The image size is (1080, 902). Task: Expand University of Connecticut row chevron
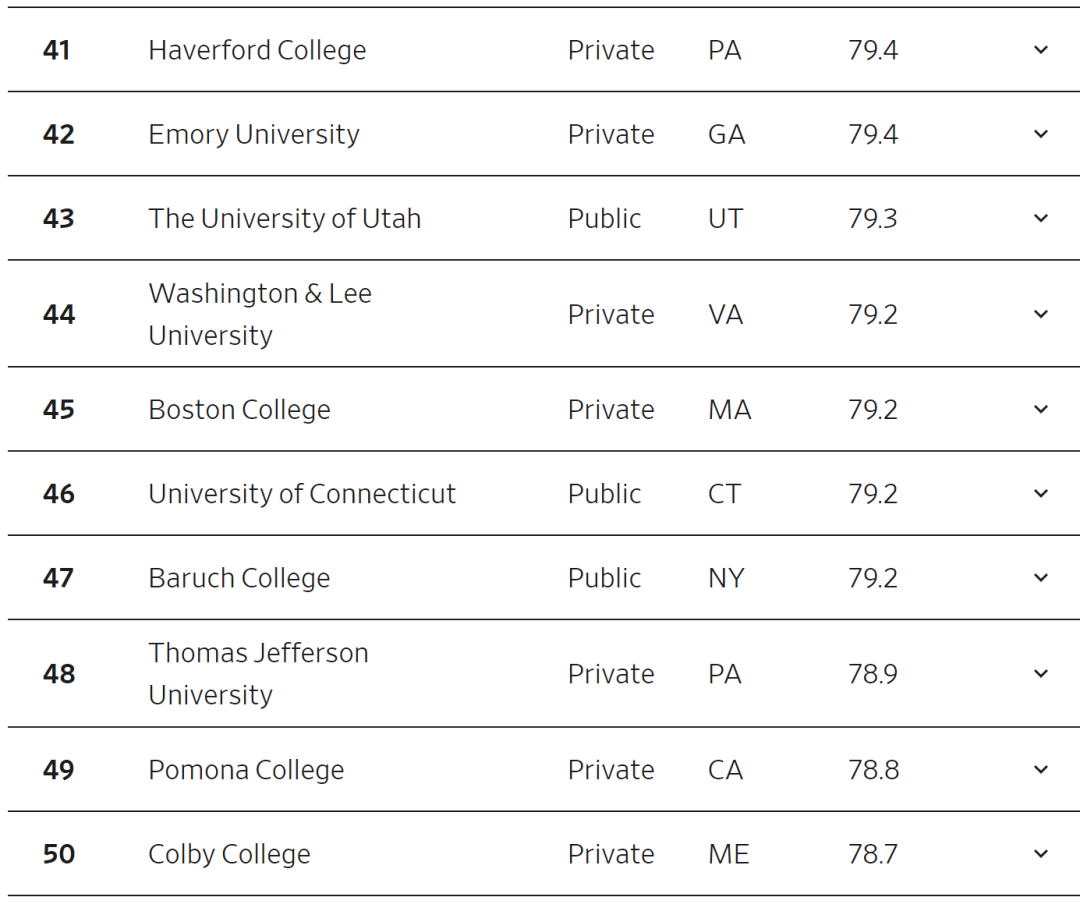point(1041,493)
